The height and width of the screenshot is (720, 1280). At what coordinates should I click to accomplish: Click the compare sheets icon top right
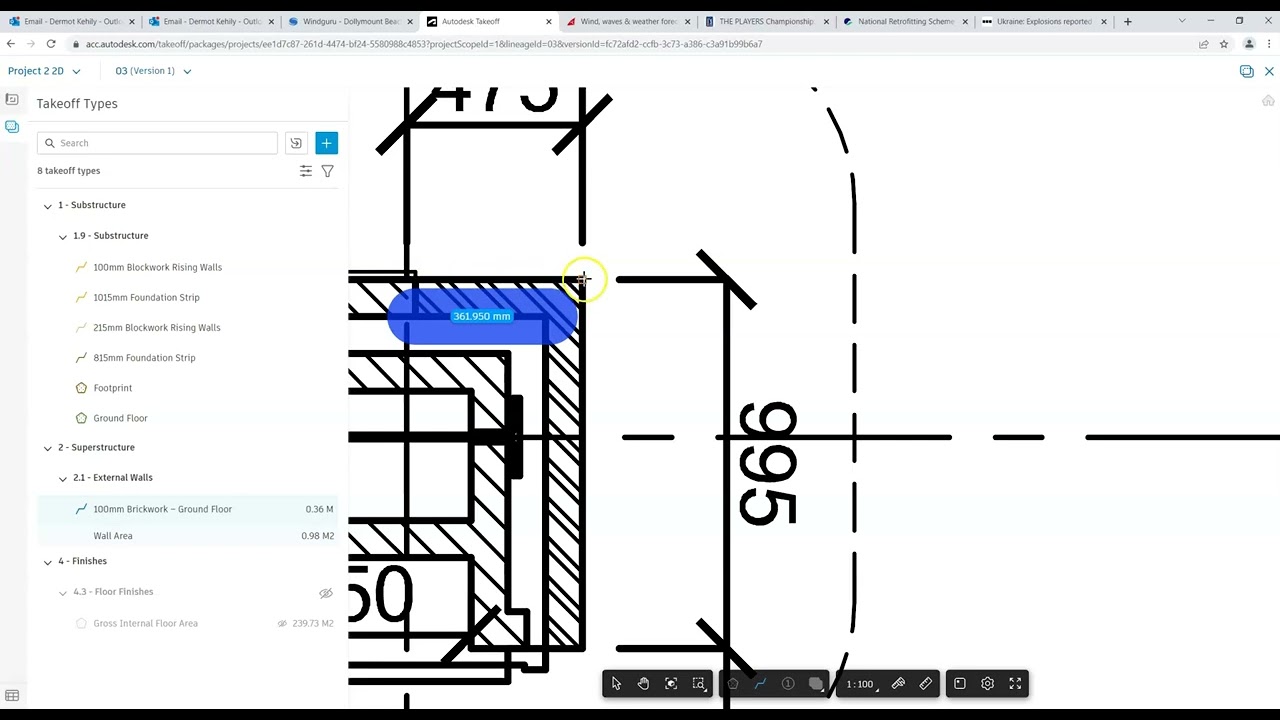[x=1246, y=71]
